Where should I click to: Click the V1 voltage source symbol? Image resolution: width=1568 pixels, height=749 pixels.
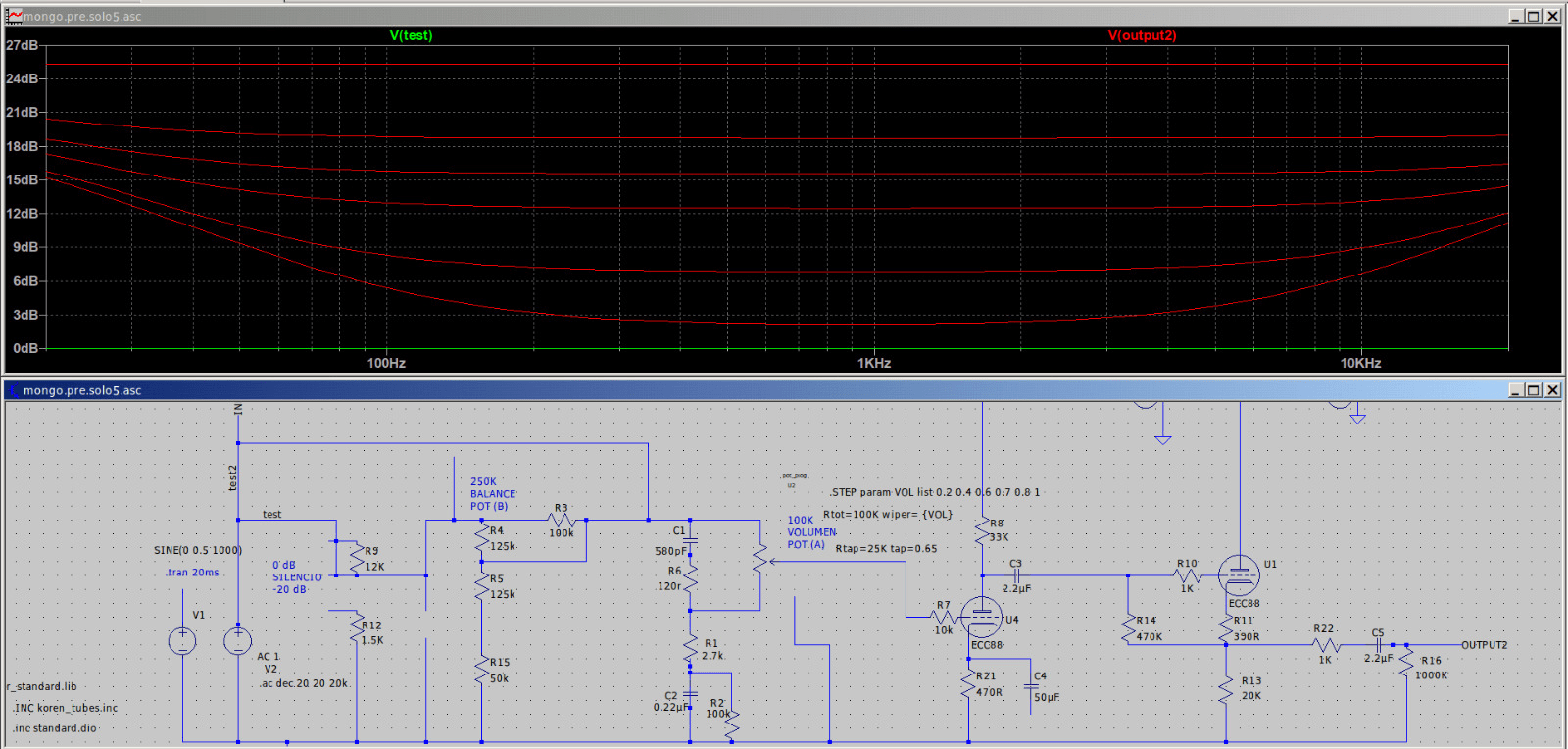point(182,641)
